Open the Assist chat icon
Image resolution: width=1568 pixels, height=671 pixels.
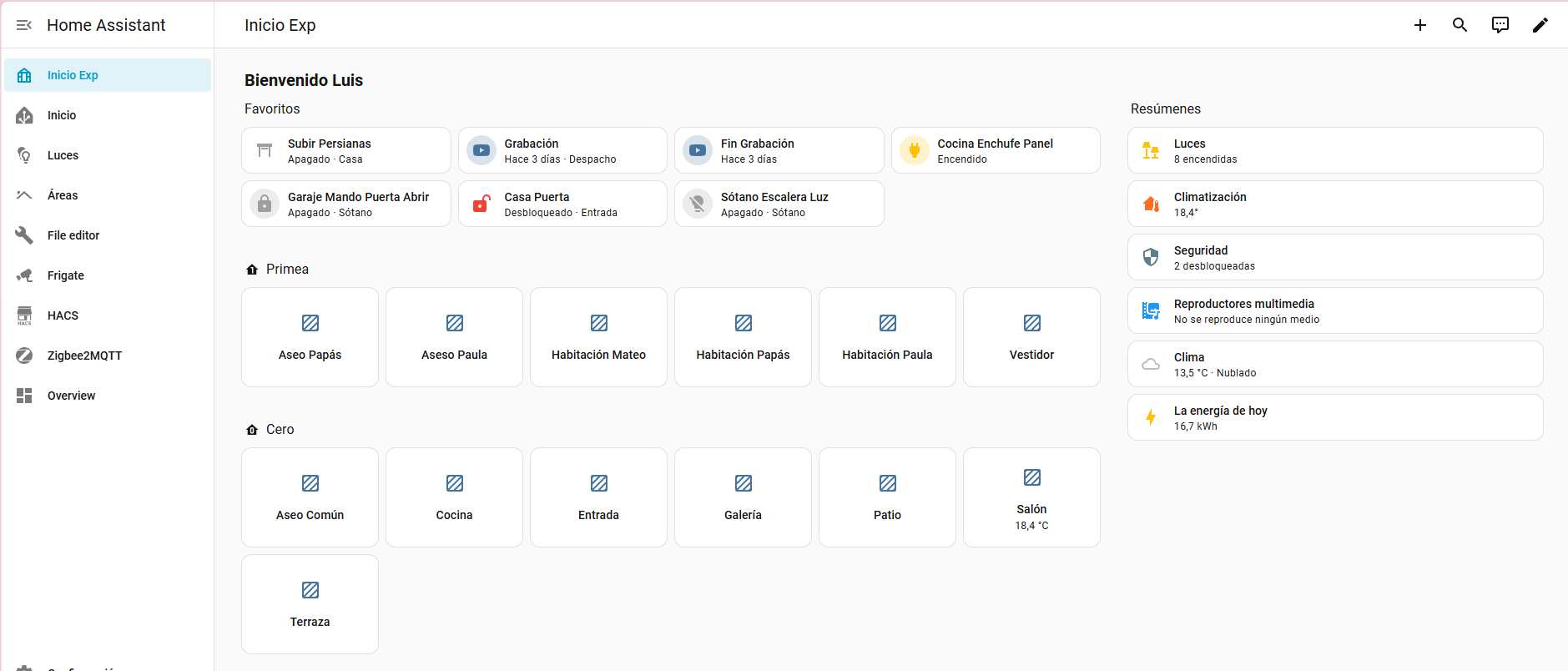point(1500,25)
